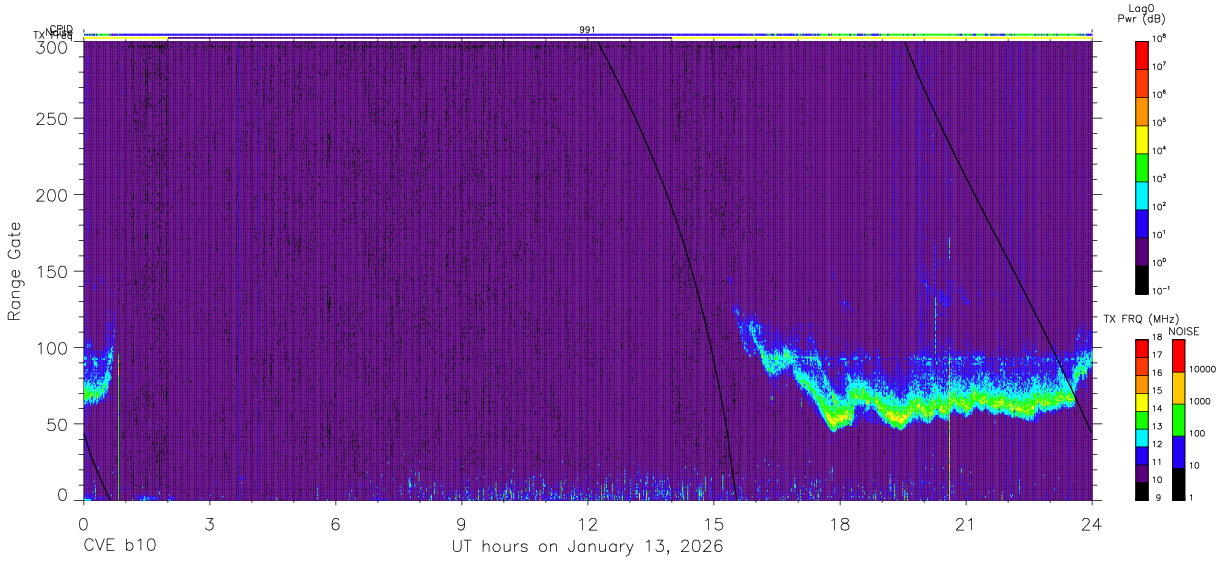This screenshot has width=1228, height=567.
Task: Click the "Range Gate" y-axis label
Action: click(15, 271)
